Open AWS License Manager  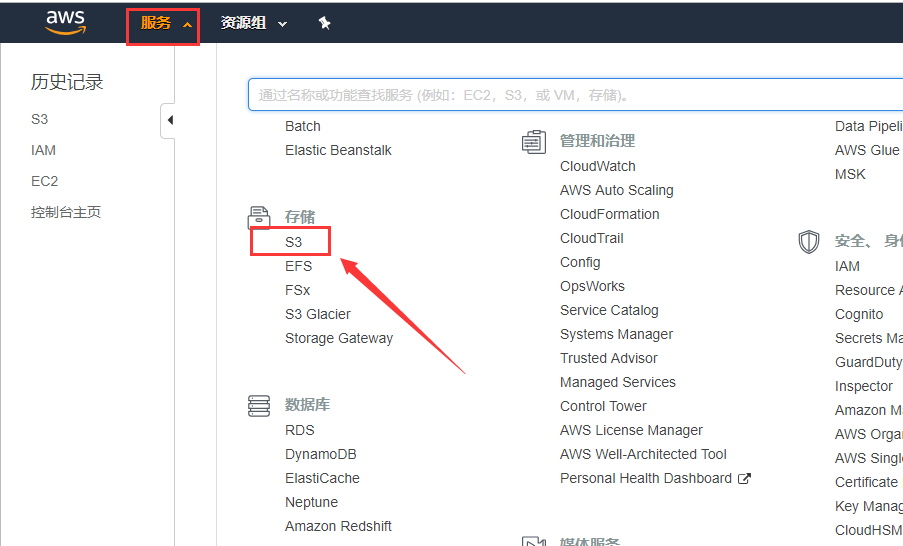(631, 430)
